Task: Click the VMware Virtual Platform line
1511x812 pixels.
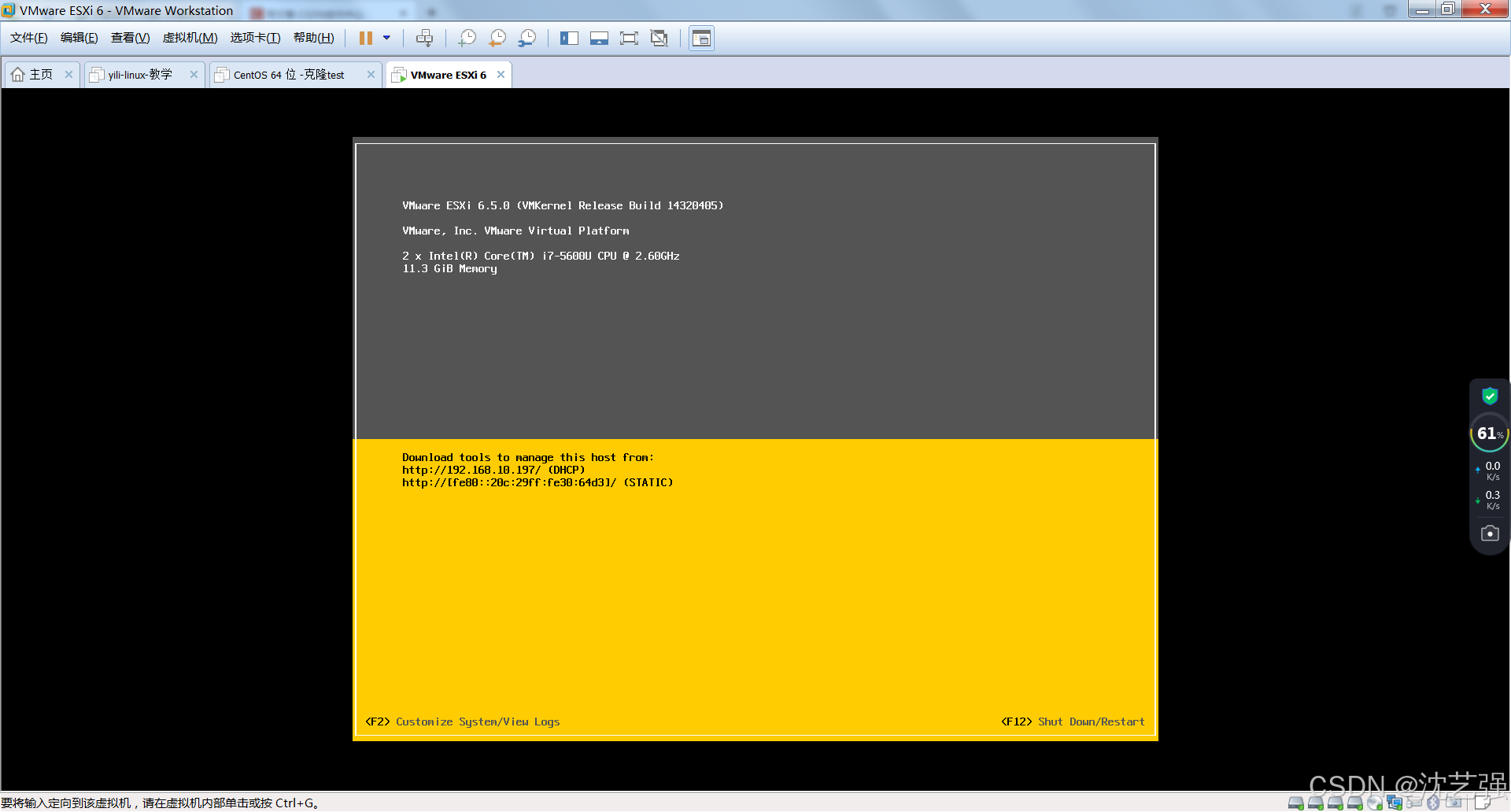Action: pyautogui.click(x=515, y=231)
